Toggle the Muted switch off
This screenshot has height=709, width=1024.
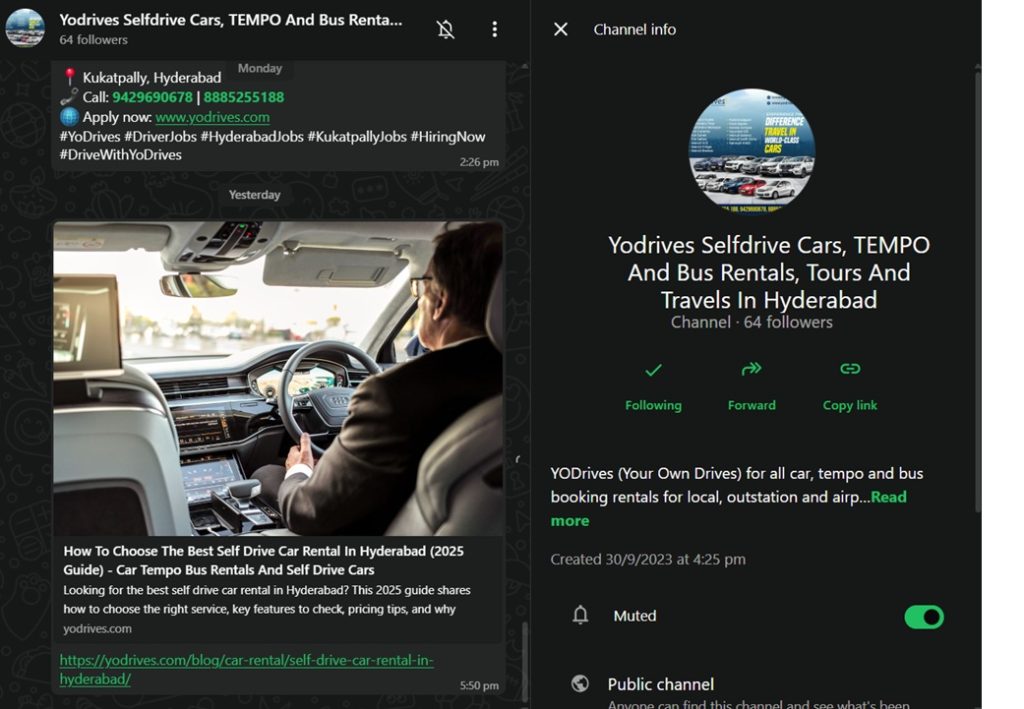tap(923, 617)
